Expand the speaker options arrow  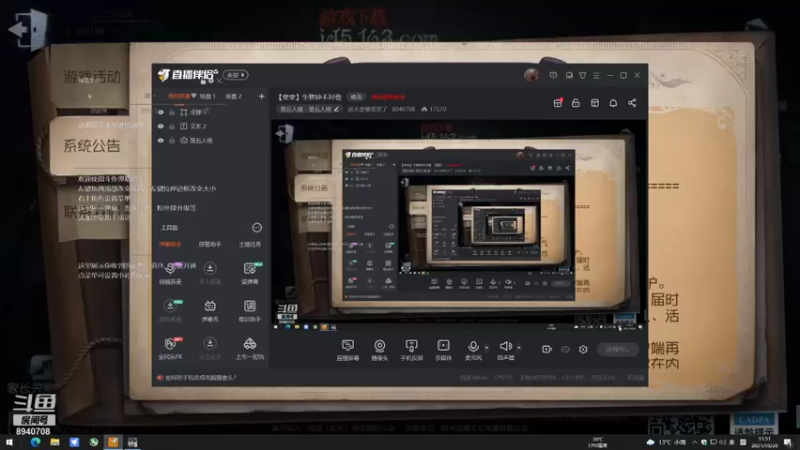pyautogui.click(x=519, y=348)
